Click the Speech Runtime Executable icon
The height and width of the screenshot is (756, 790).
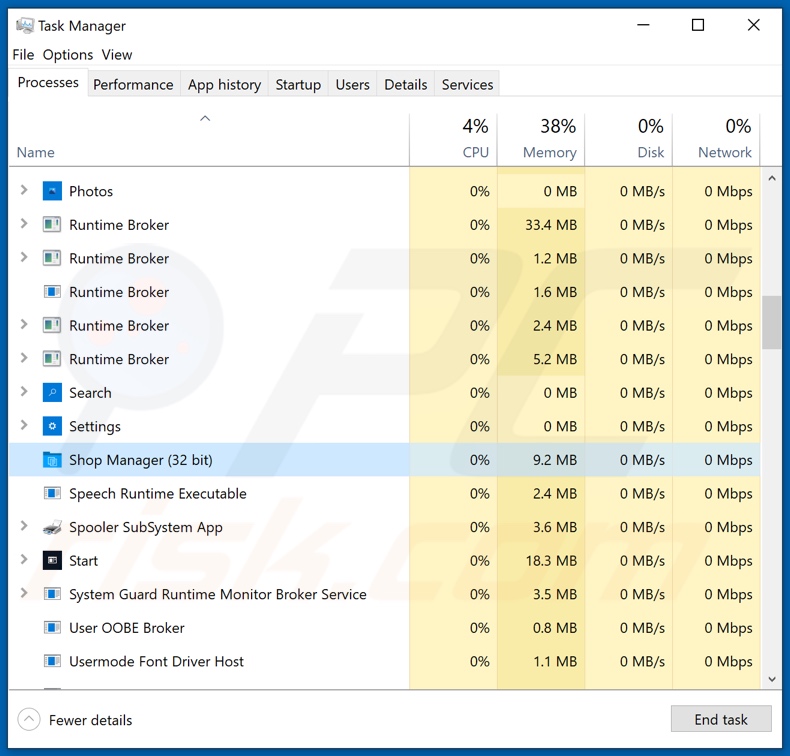click(52, 494)
